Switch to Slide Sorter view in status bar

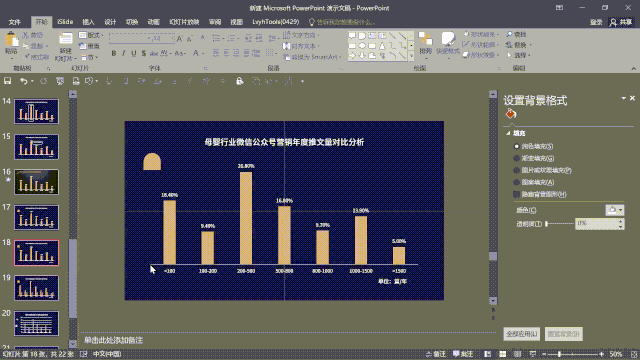pos(503,354)
